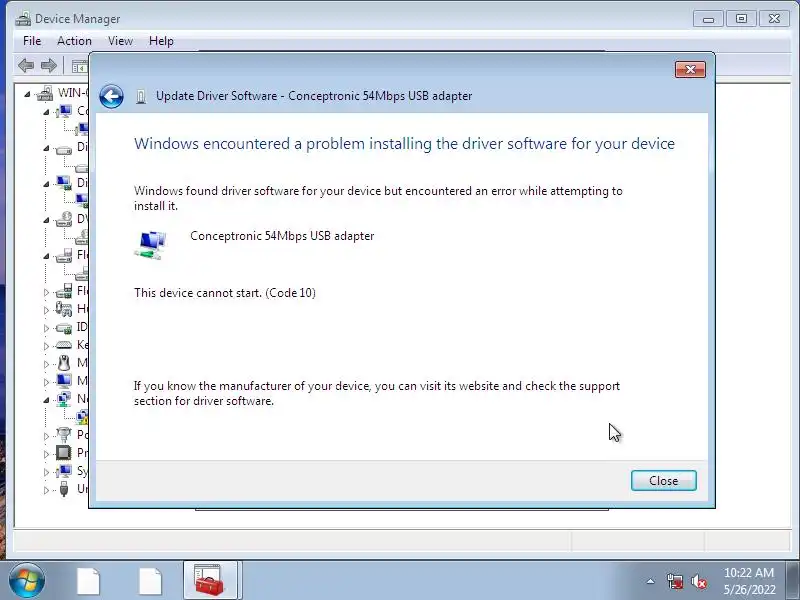Click the red toolbox Device Manager taskbar button
This screenshot has height=600, width=800.
(210, 580)
